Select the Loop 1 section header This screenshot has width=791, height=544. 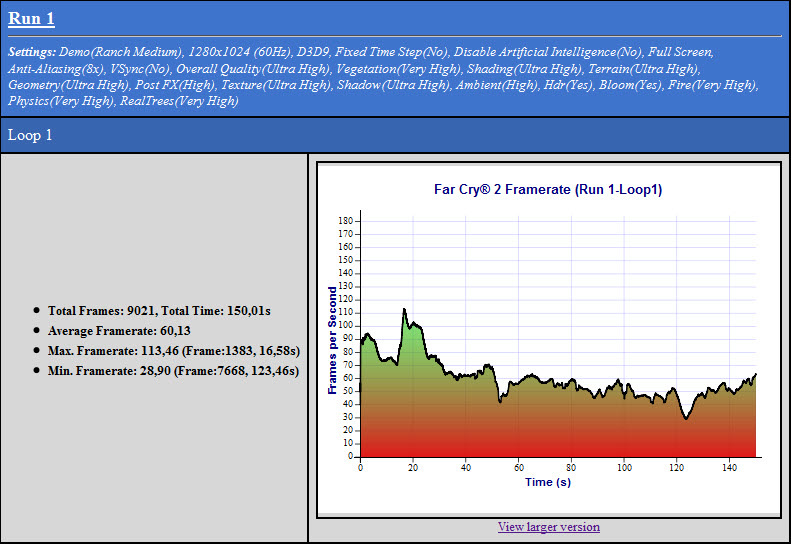pyautogui.click(x=30, y=135)
